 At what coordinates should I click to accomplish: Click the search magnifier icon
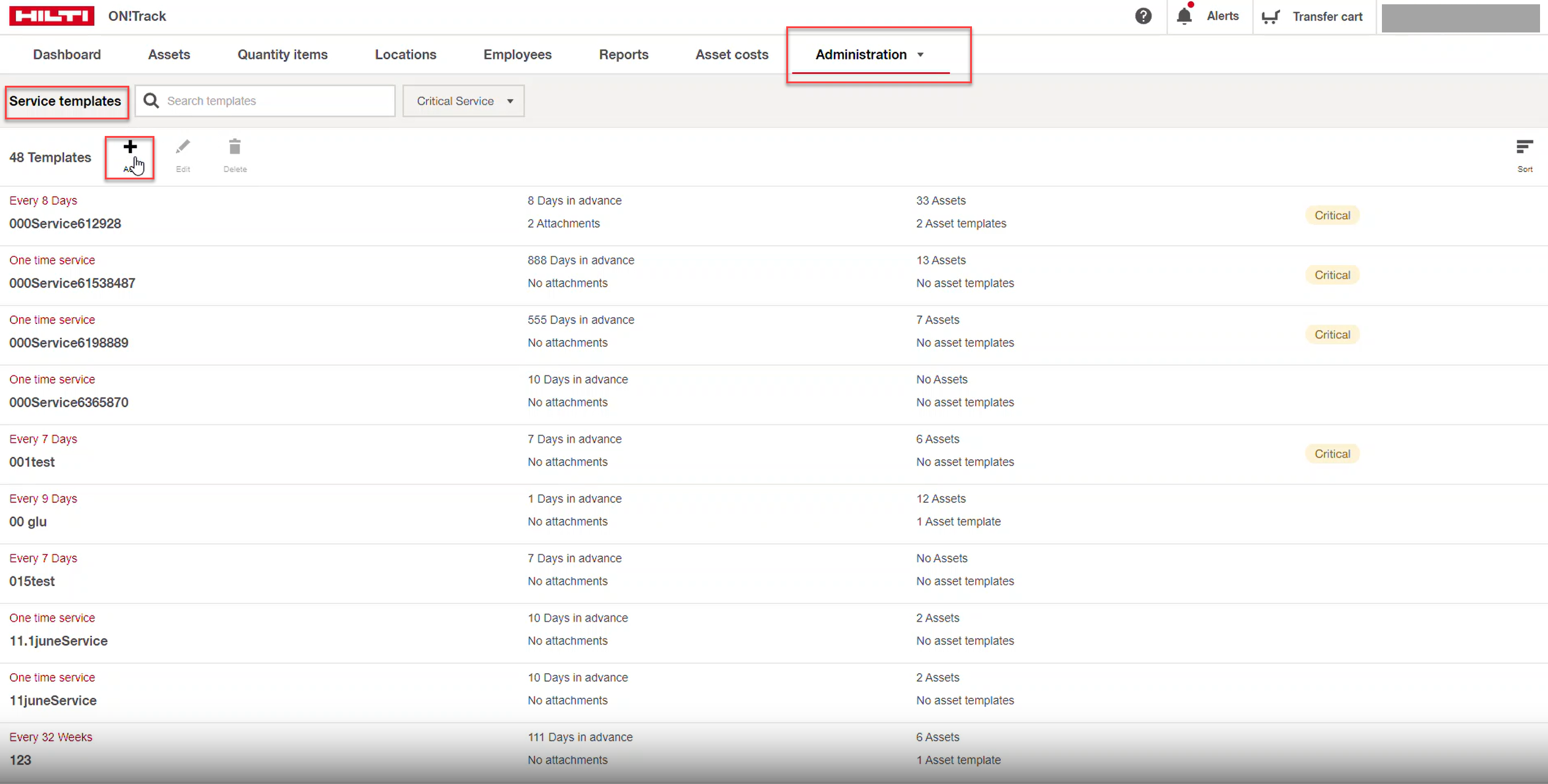coord(151,100)
